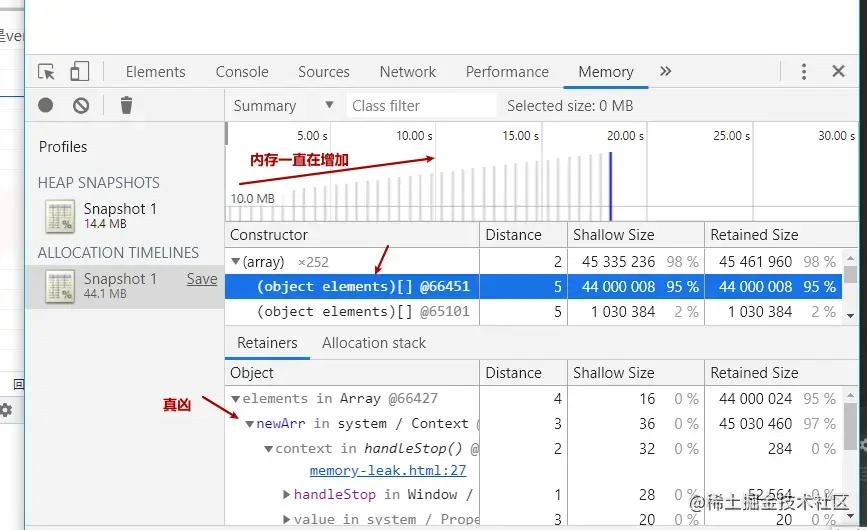Screen dimensions: 867x530
Task: Switch to the Retainers tab
Action: (x=267, y=343)
